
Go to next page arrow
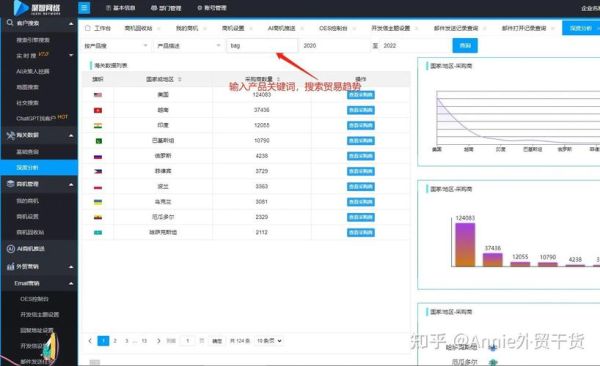(x=158, y=340)
